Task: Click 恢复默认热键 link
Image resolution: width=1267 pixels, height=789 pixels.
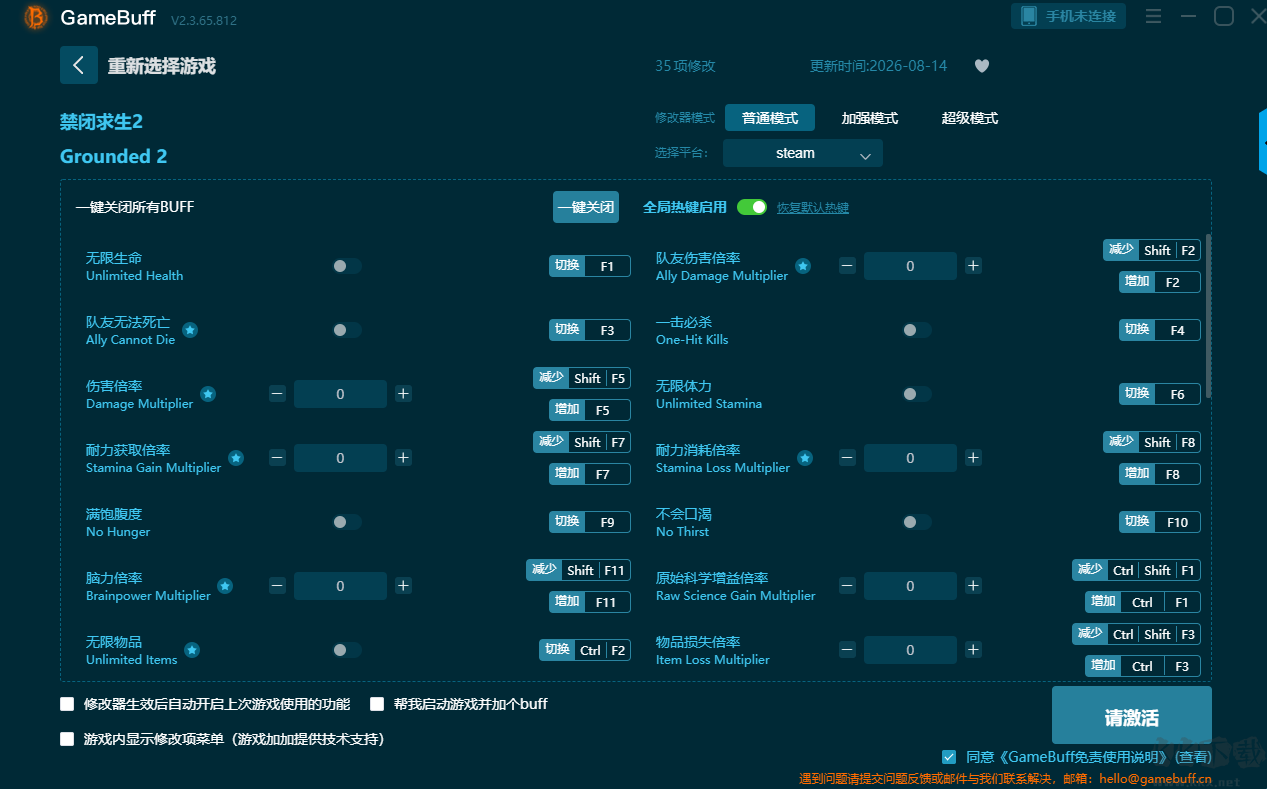Action: 813,208
